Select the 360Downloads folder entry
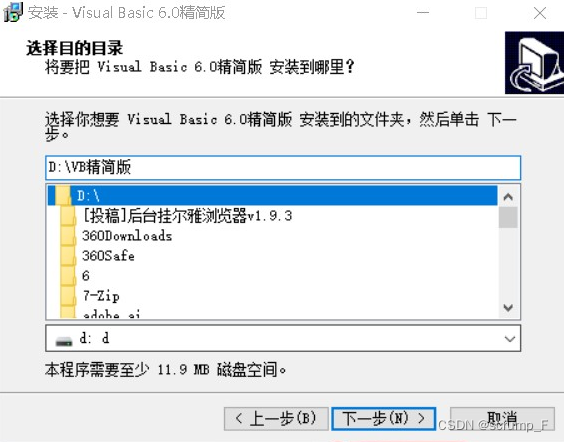564x442 pixels. pyautogui.click(x=127, y=236)
